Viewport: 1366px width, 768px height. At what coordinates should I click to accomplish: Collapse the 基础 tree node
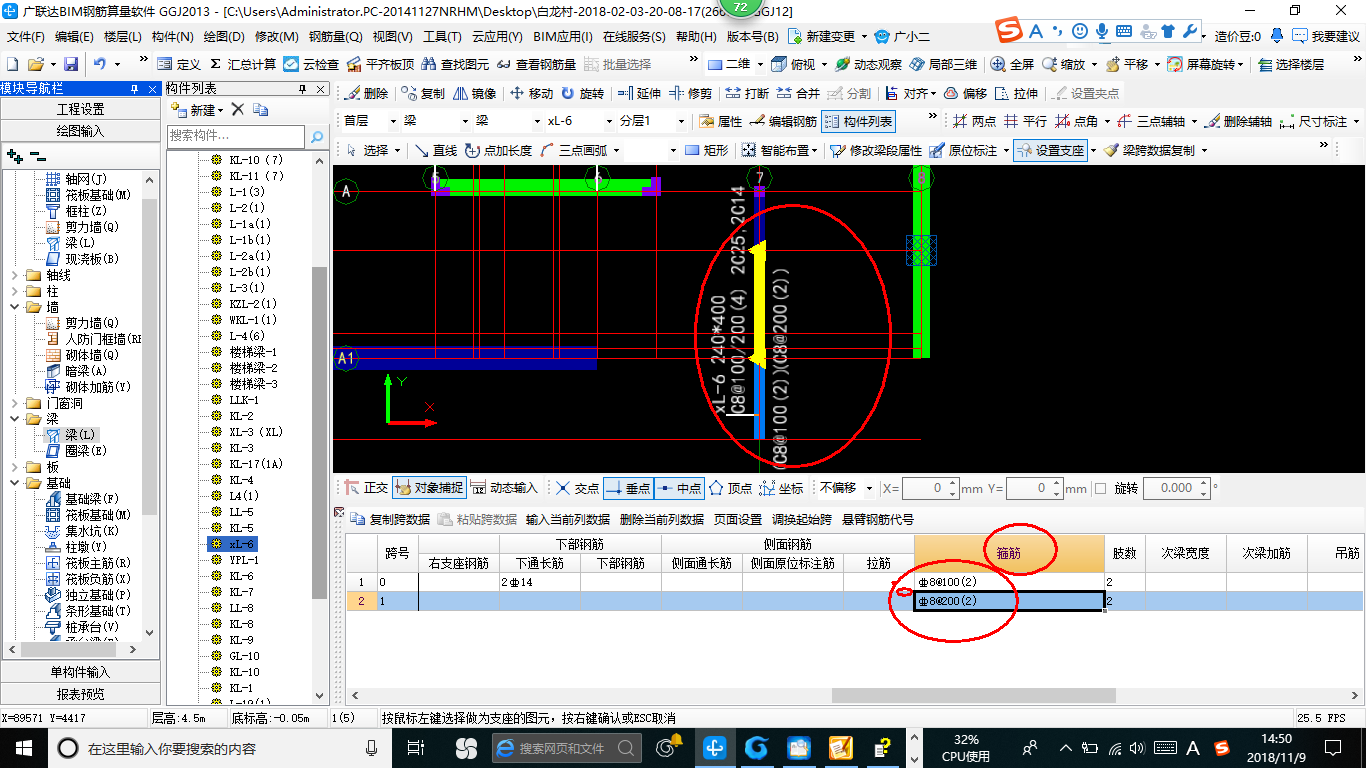coord(13,483)
